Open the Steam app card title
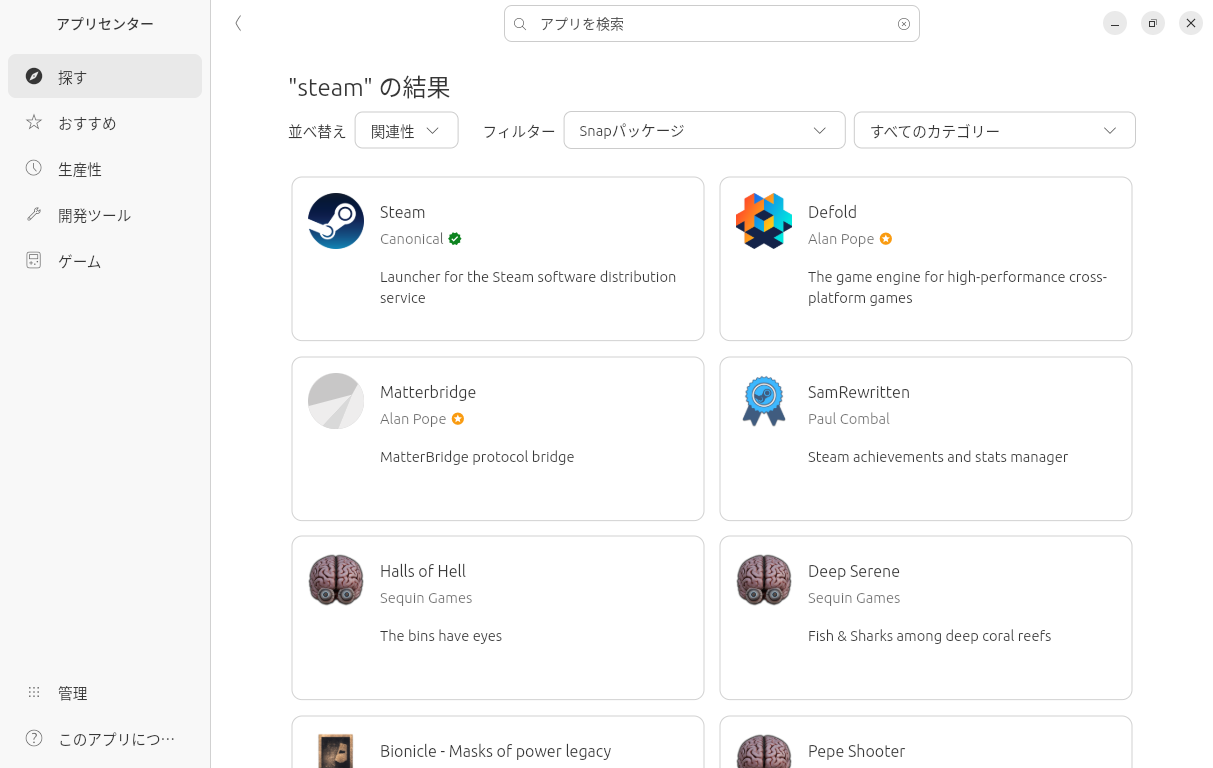The image size is (1213, 768). tap(403, 212)
